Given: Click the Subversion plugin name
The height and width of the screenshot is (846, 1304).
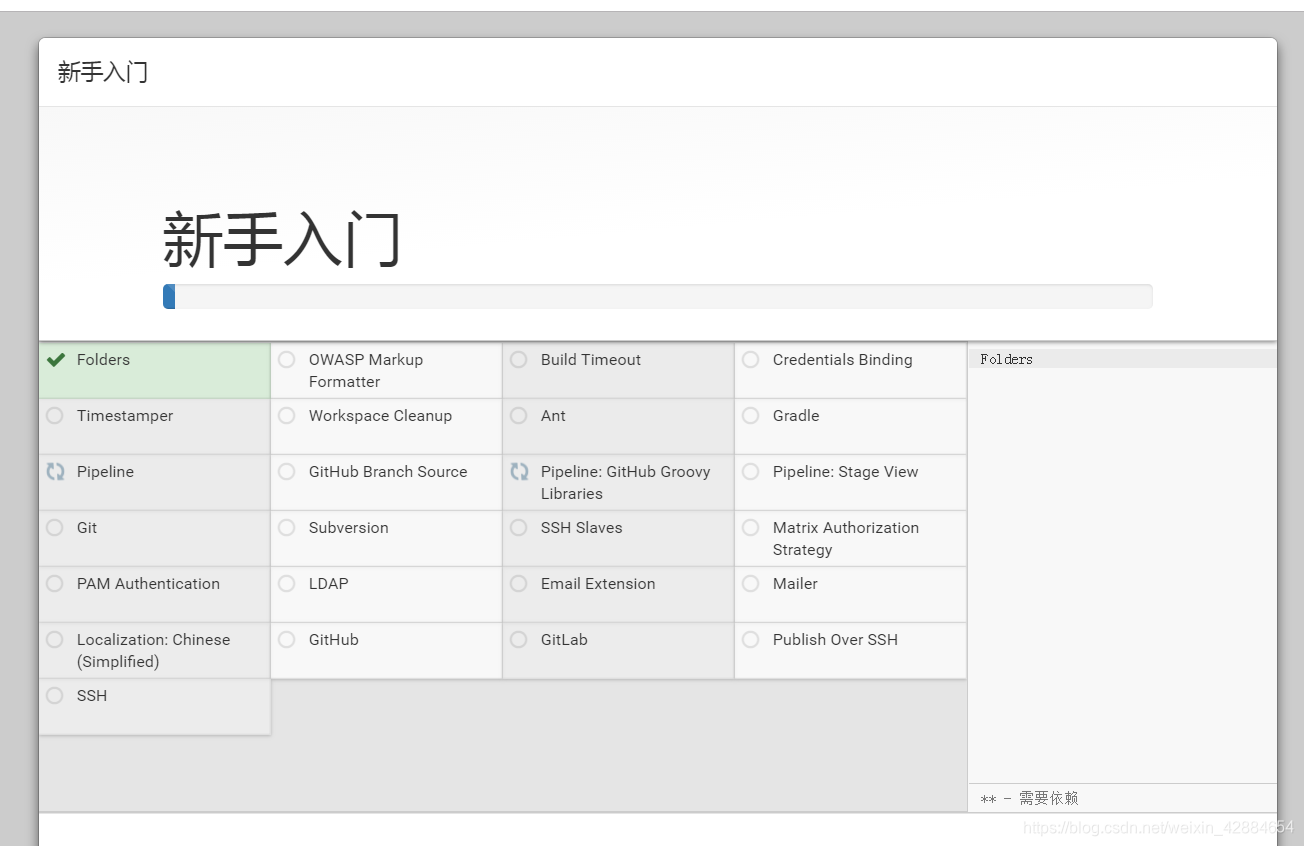Looking at the screenshot, I should coord(349,528).
